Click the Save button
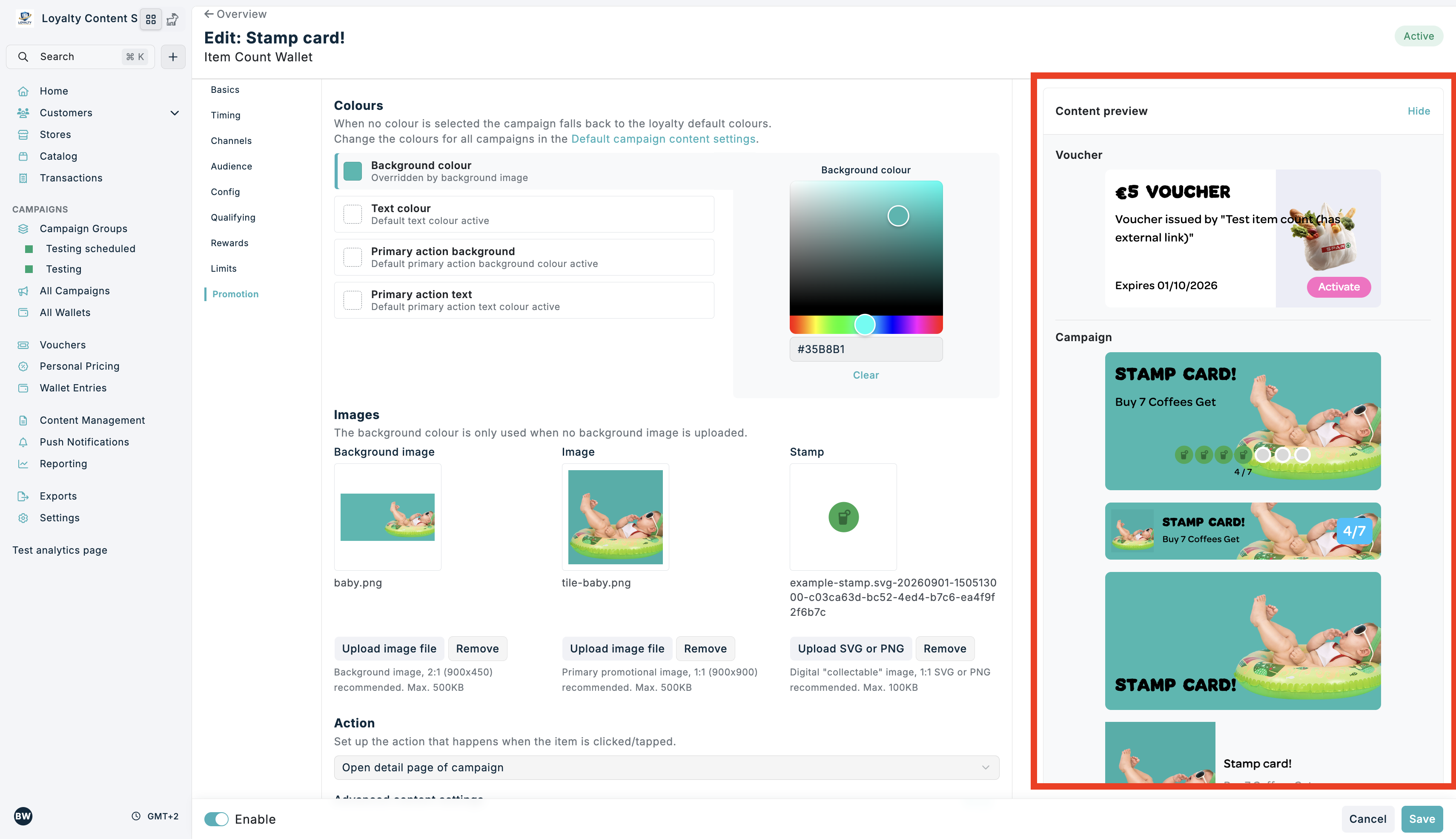Viewport: 1456px width, 839px height. coord(1422,819)
